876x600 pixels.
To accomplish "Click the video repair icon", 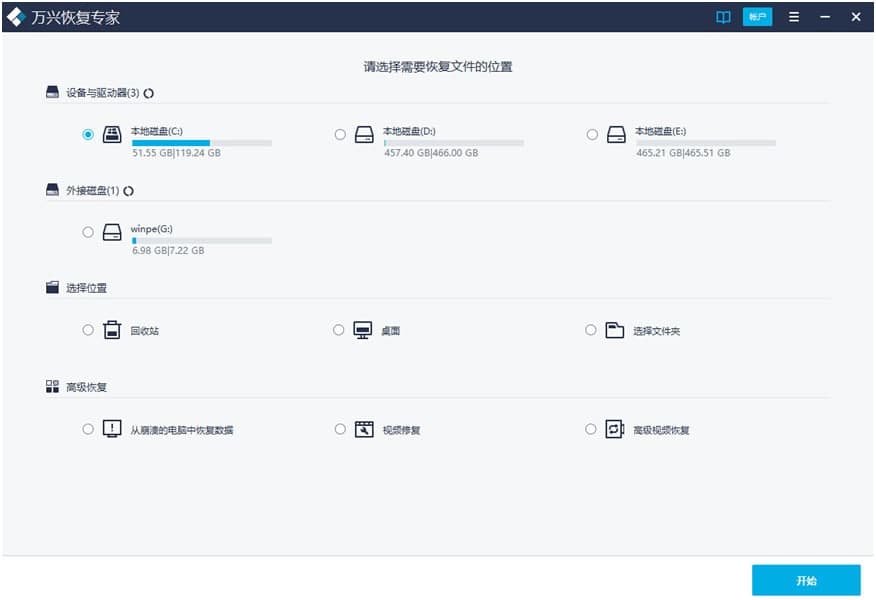I will pos(364,429).
